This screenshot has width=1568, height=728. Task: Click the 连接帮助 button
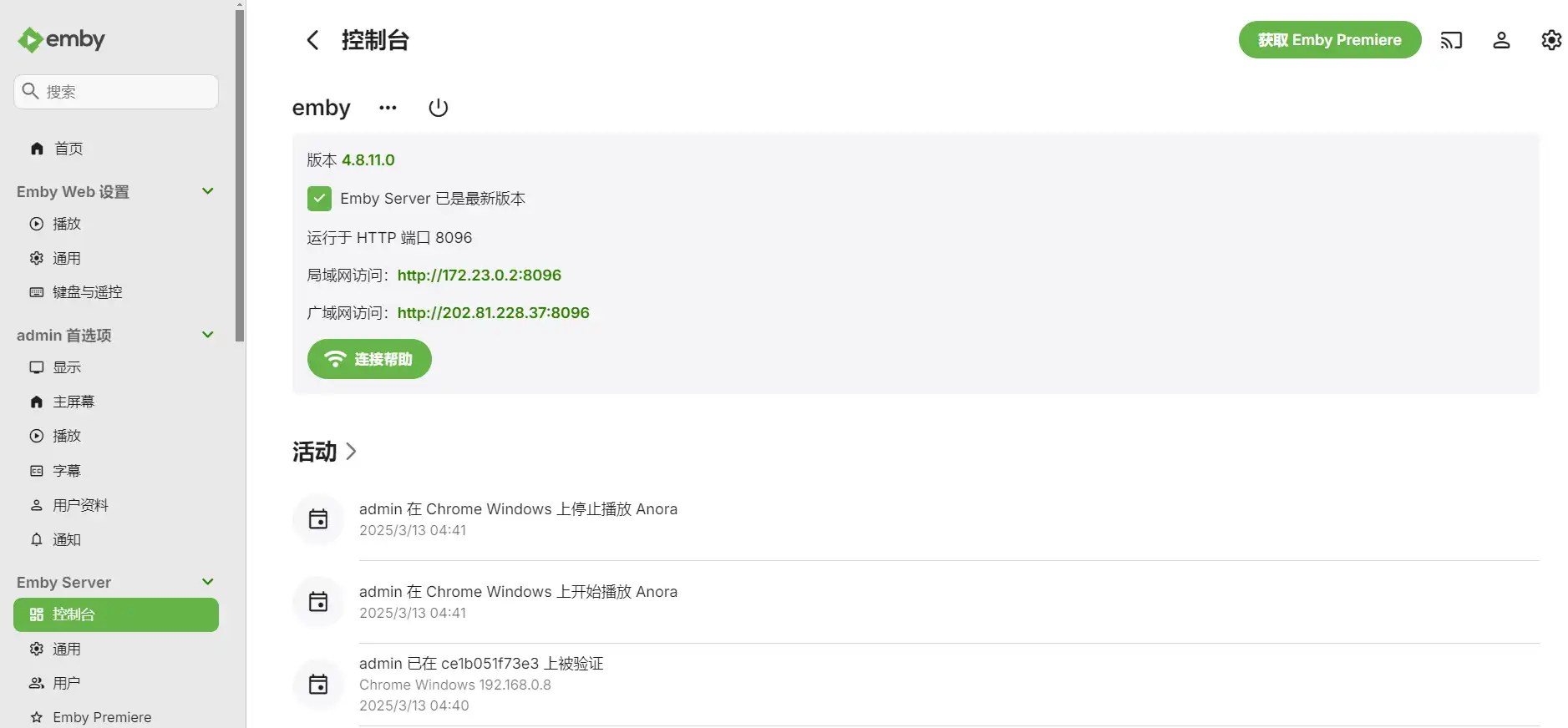[x=369, y=359]
